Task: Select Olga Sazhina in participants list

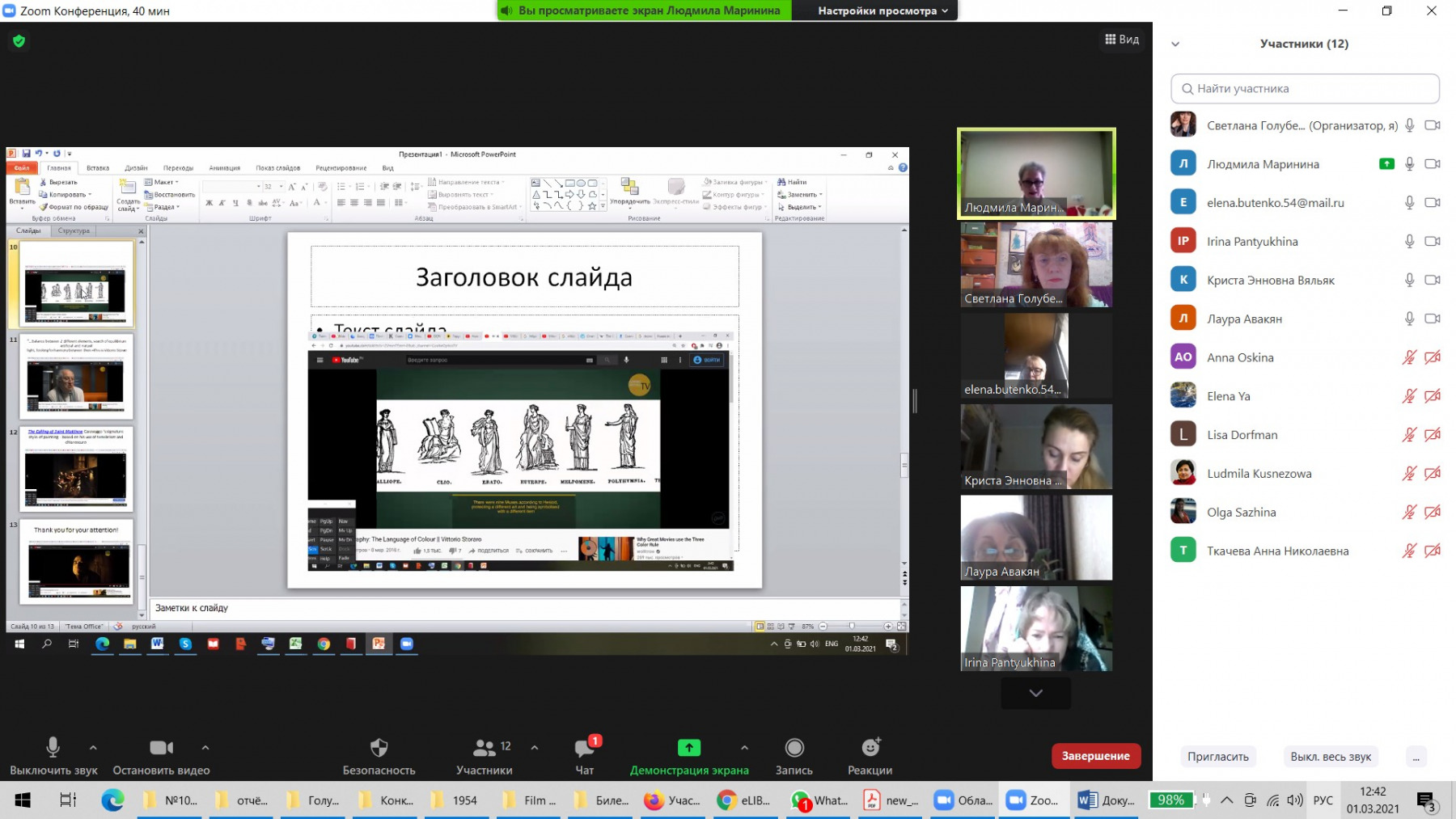Action: [1305, 513]
